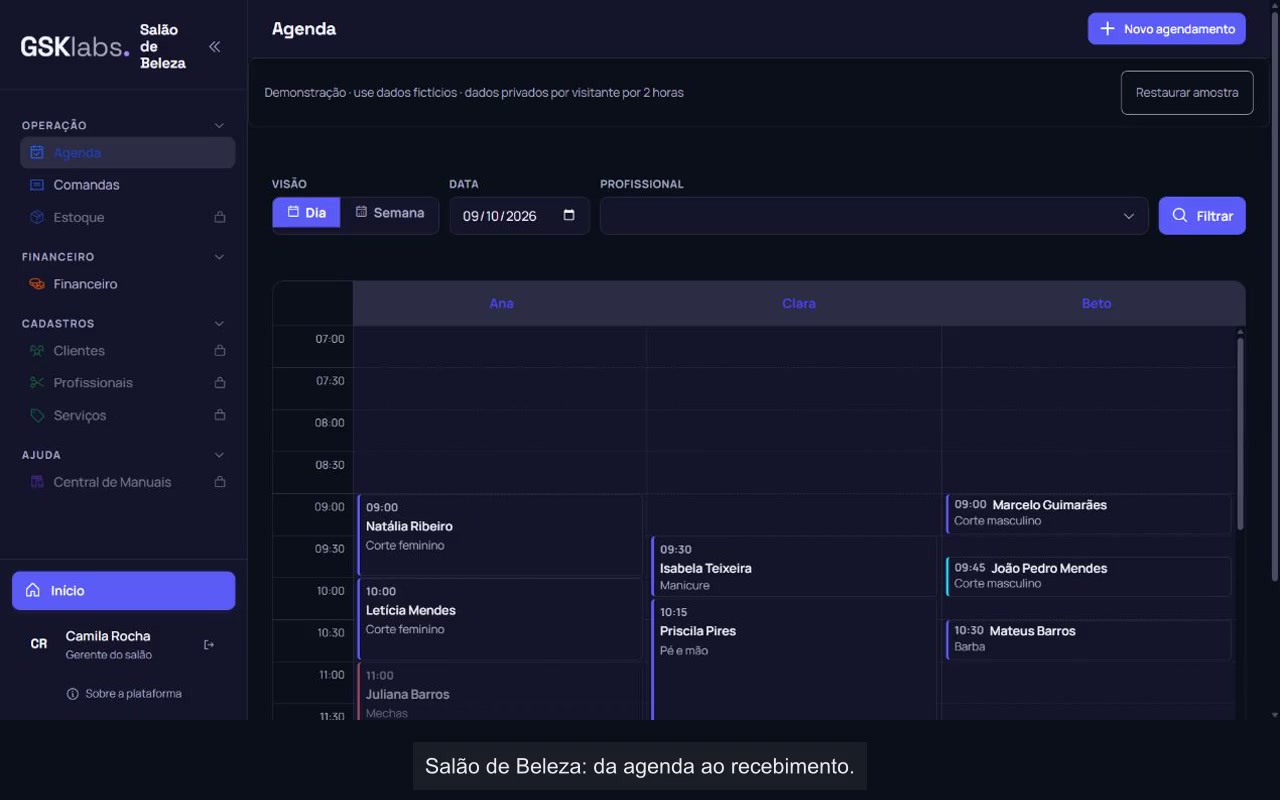This screenshot has width=1280, height=800.
Task: Click the agenda grid vertical scrollbar
Action: [1240, 433]
